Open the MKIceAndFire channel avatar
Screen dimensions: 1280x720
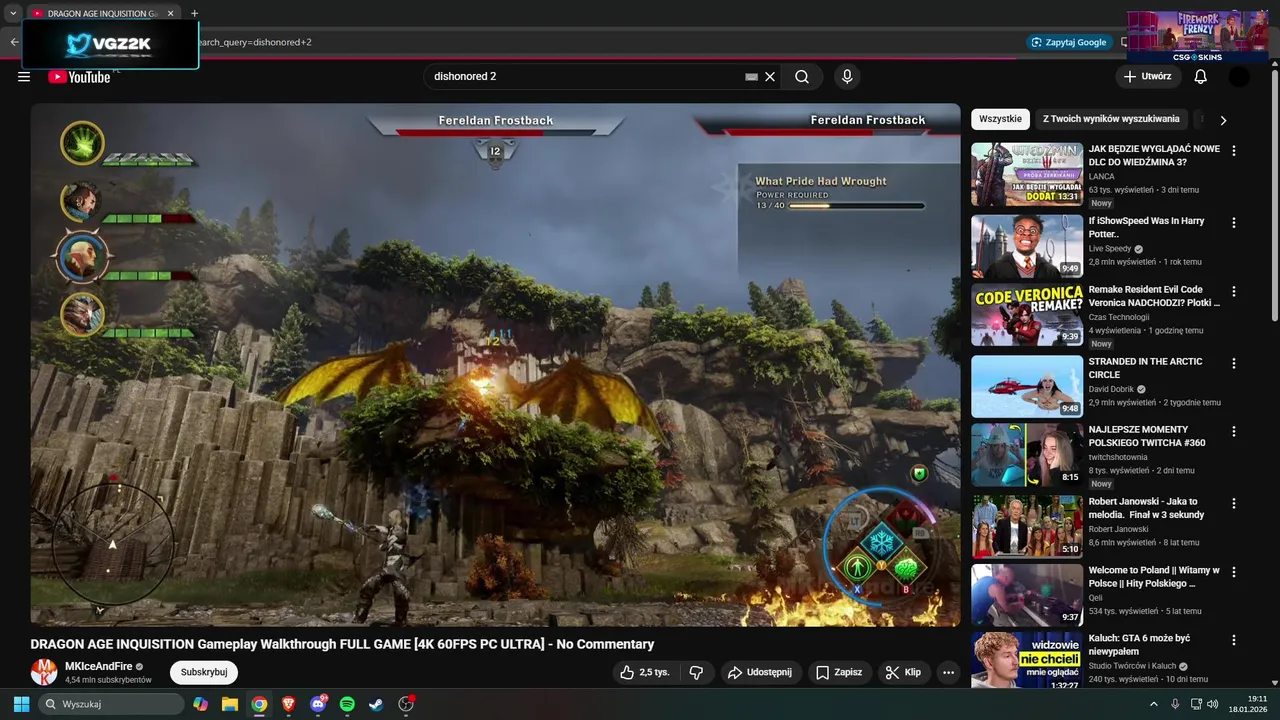[44, 672]
